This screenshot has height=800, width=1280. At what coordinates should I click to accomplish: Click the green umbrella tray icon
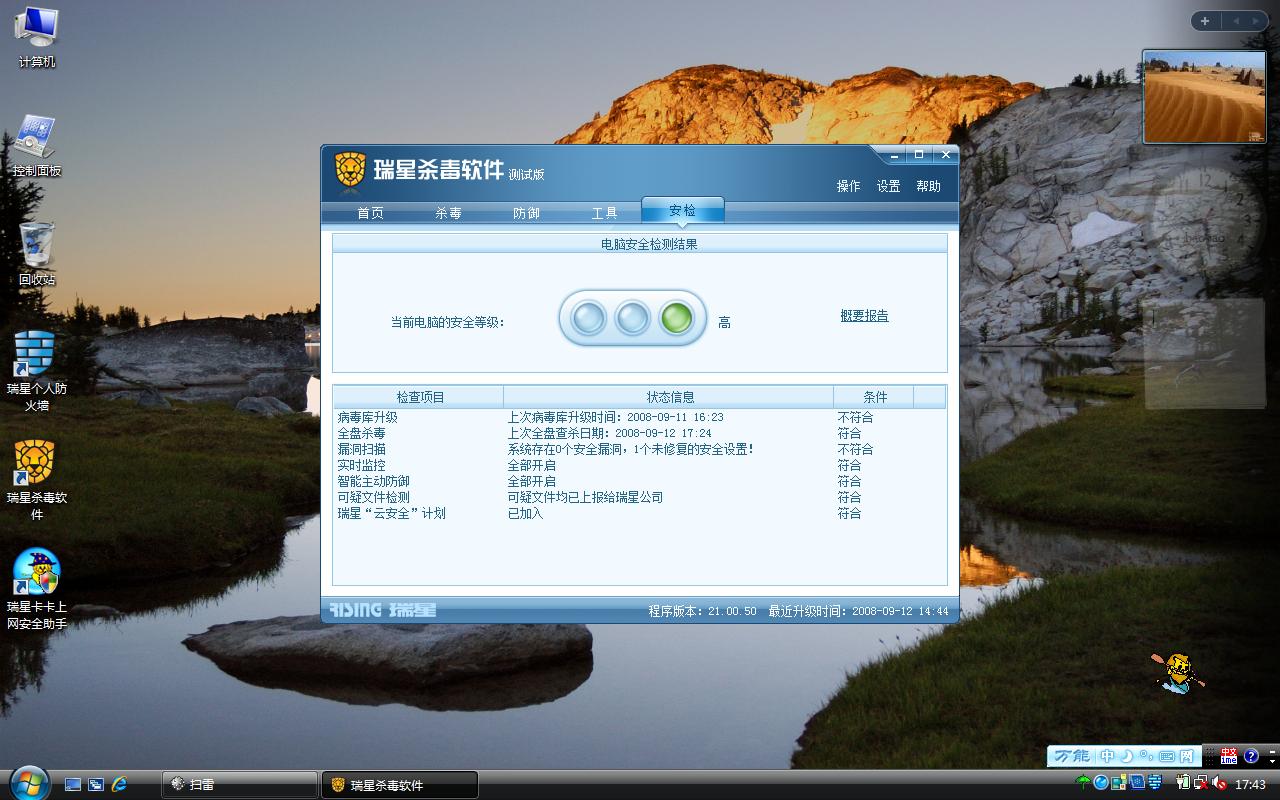point(1083,782)
